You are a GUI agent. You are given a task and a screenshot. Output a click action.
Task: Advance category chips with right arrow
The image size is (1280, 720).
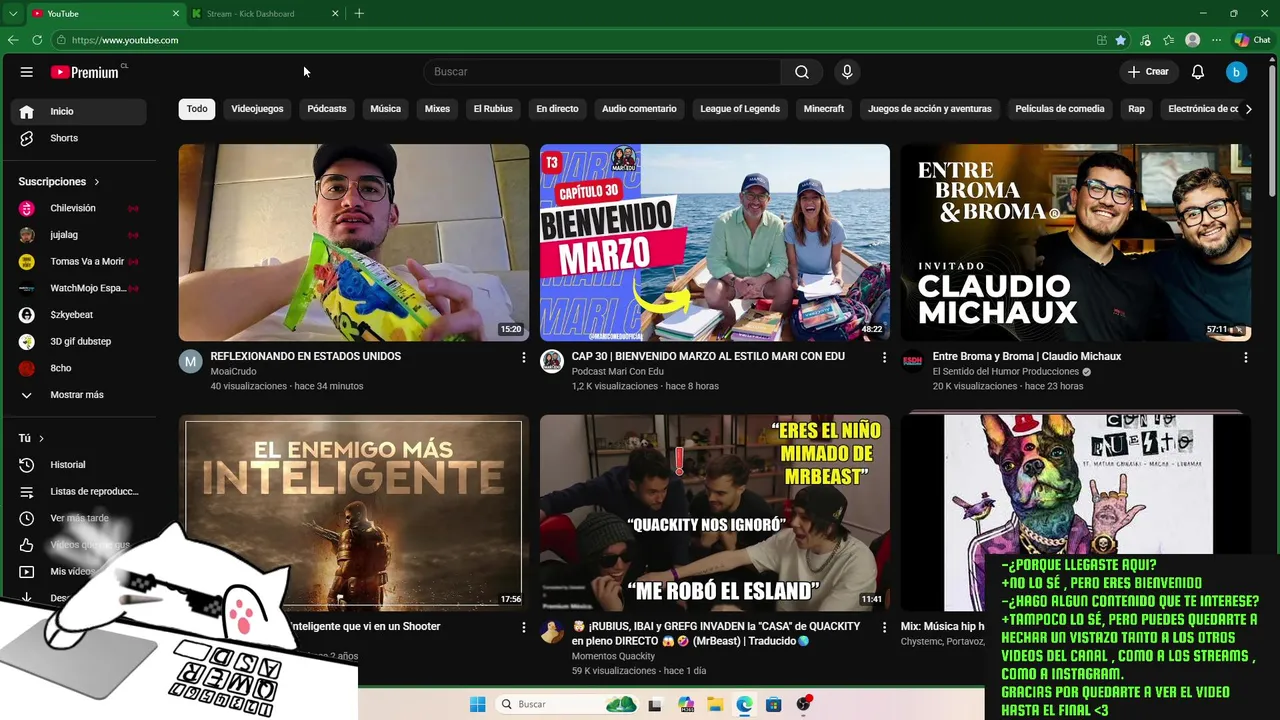(x=1248, y=109)
